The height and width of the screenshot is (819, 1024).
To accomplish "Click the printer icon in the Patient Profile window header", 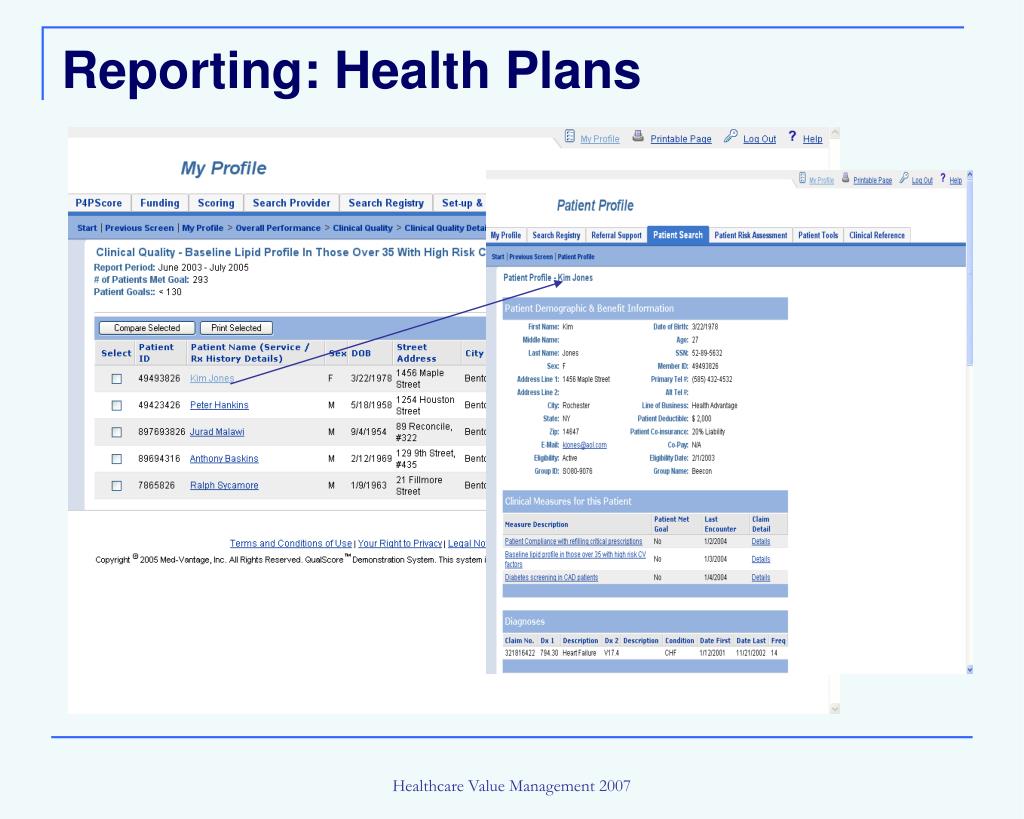I will pos(846,178).
